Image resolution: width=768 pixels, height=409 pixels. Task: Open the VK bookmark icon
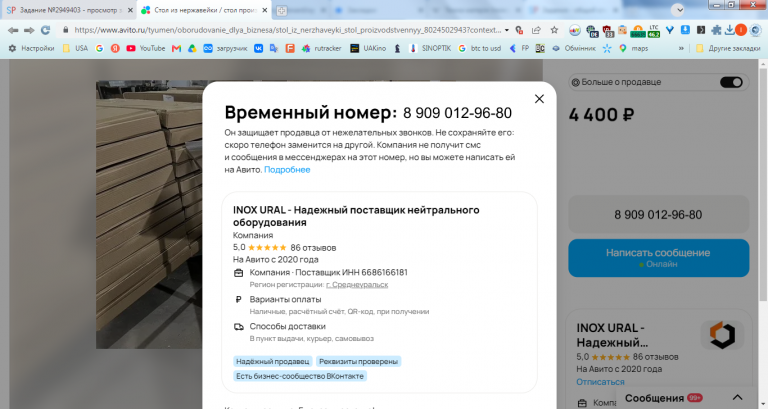[258, 48]
